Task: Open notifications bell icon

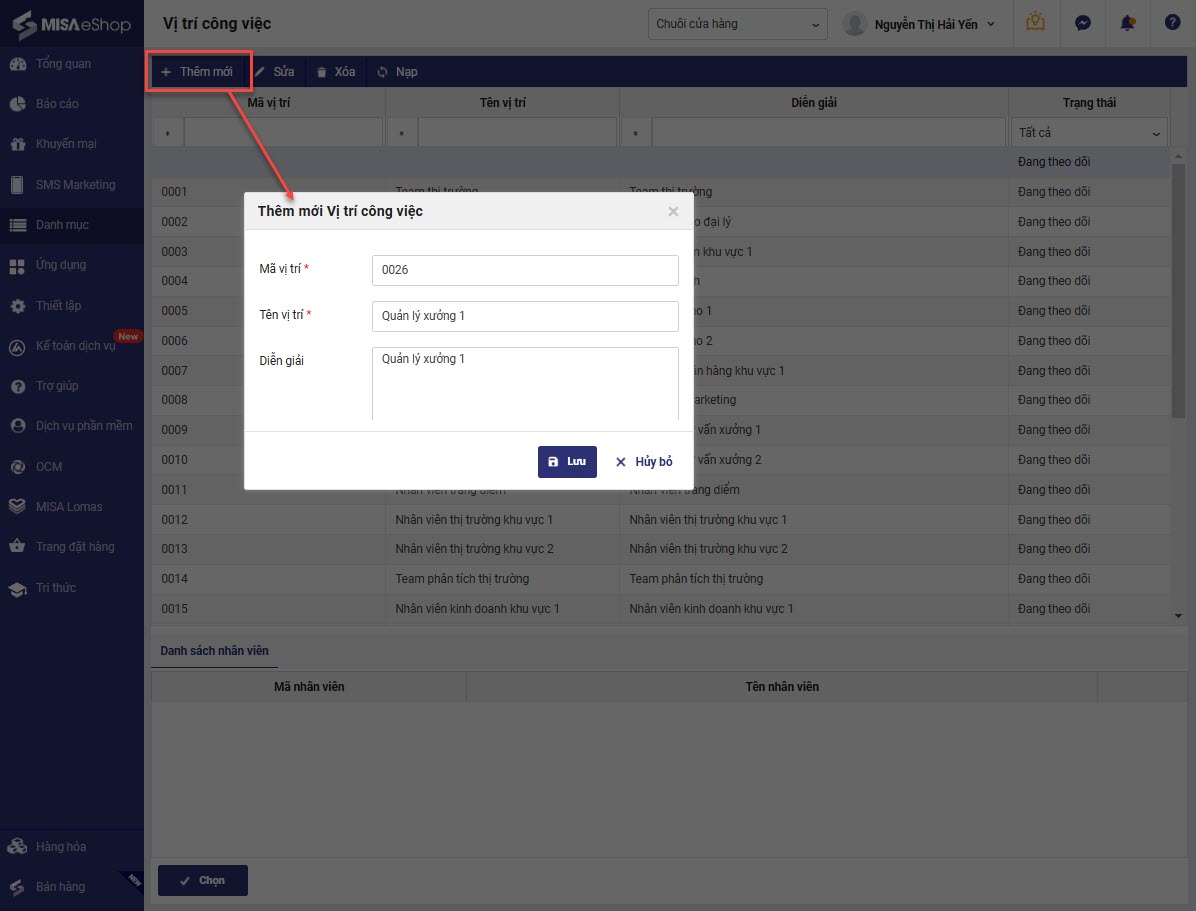Action: [x=1127, y=23]
